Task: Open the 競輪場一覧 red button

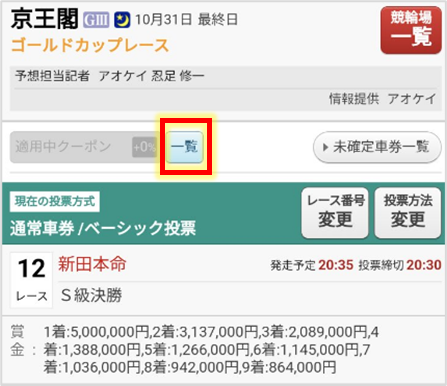Action: pyautogui.click(x=411, y=30)
